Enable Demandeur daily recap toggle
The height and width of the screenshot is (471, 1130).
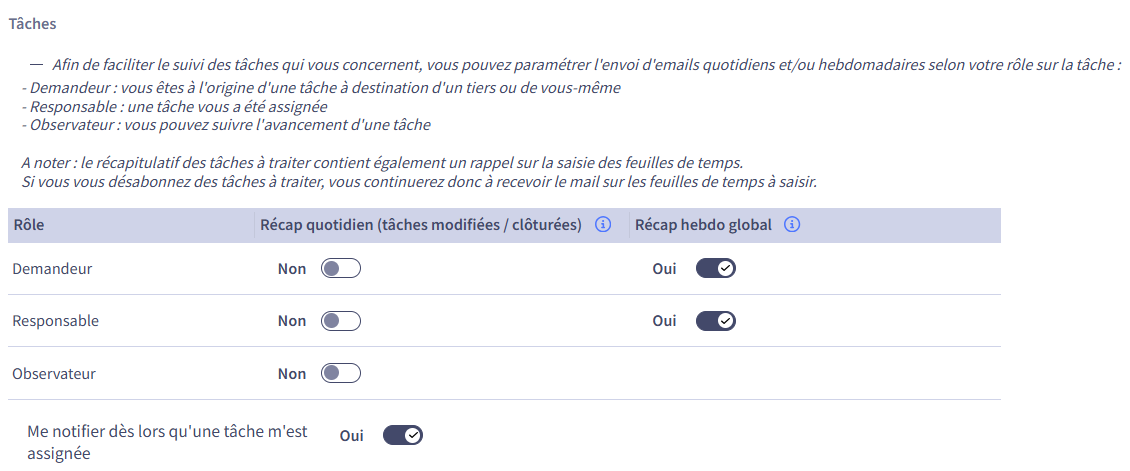pyautogui.click(x=341, y=269)
